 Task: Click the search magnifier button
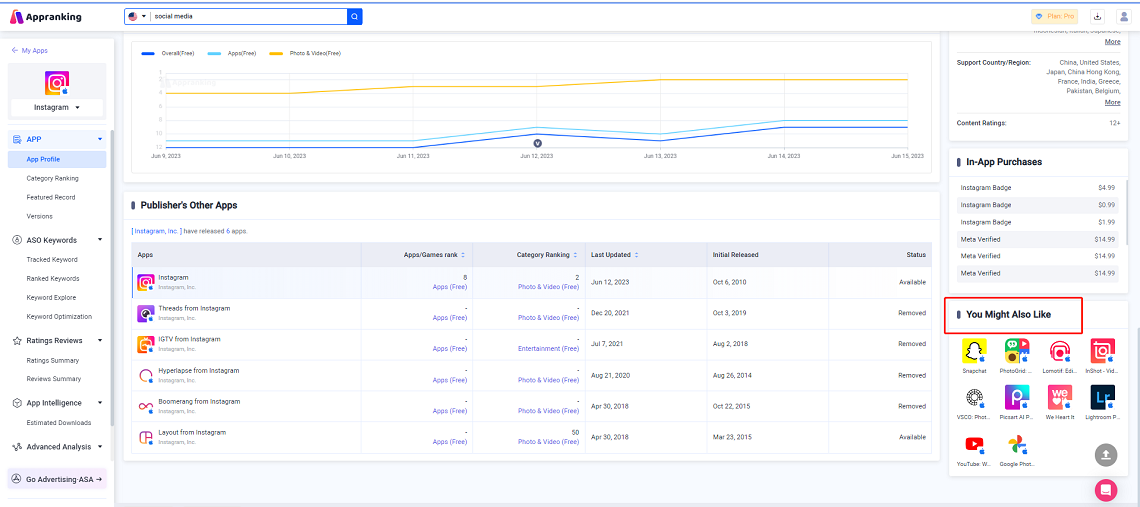355,16
